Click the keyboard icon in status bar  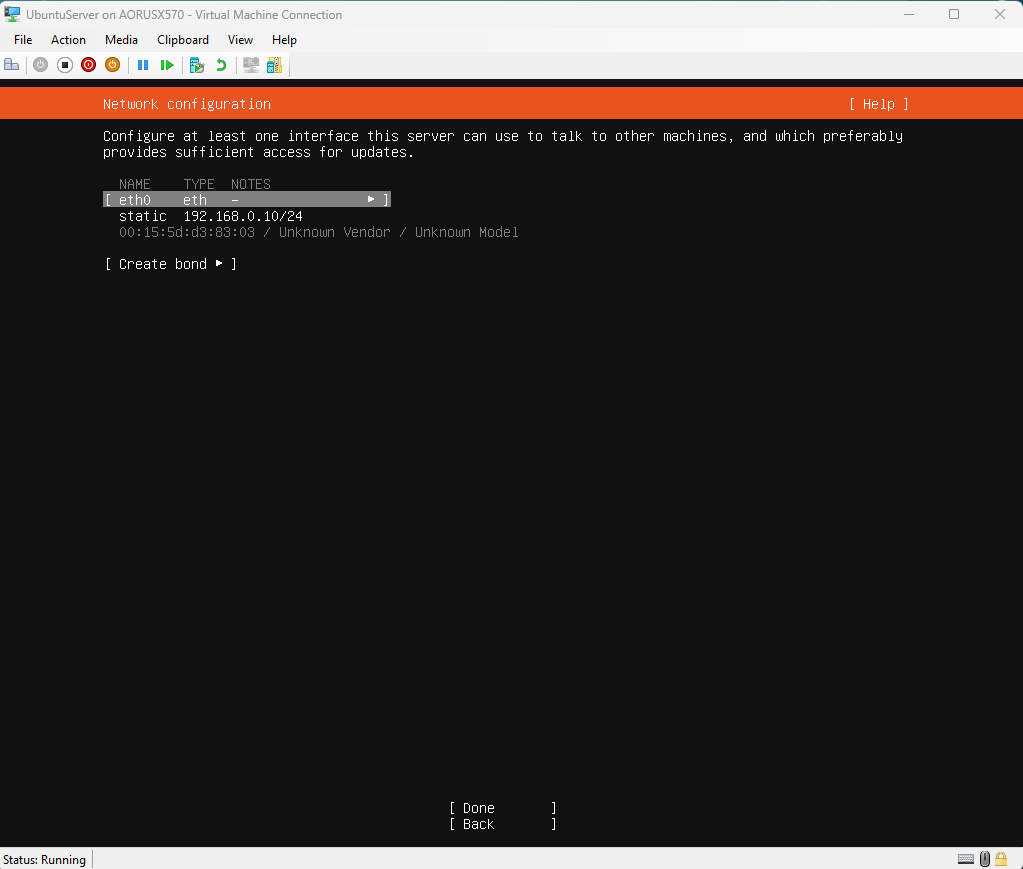pos(966,859)
